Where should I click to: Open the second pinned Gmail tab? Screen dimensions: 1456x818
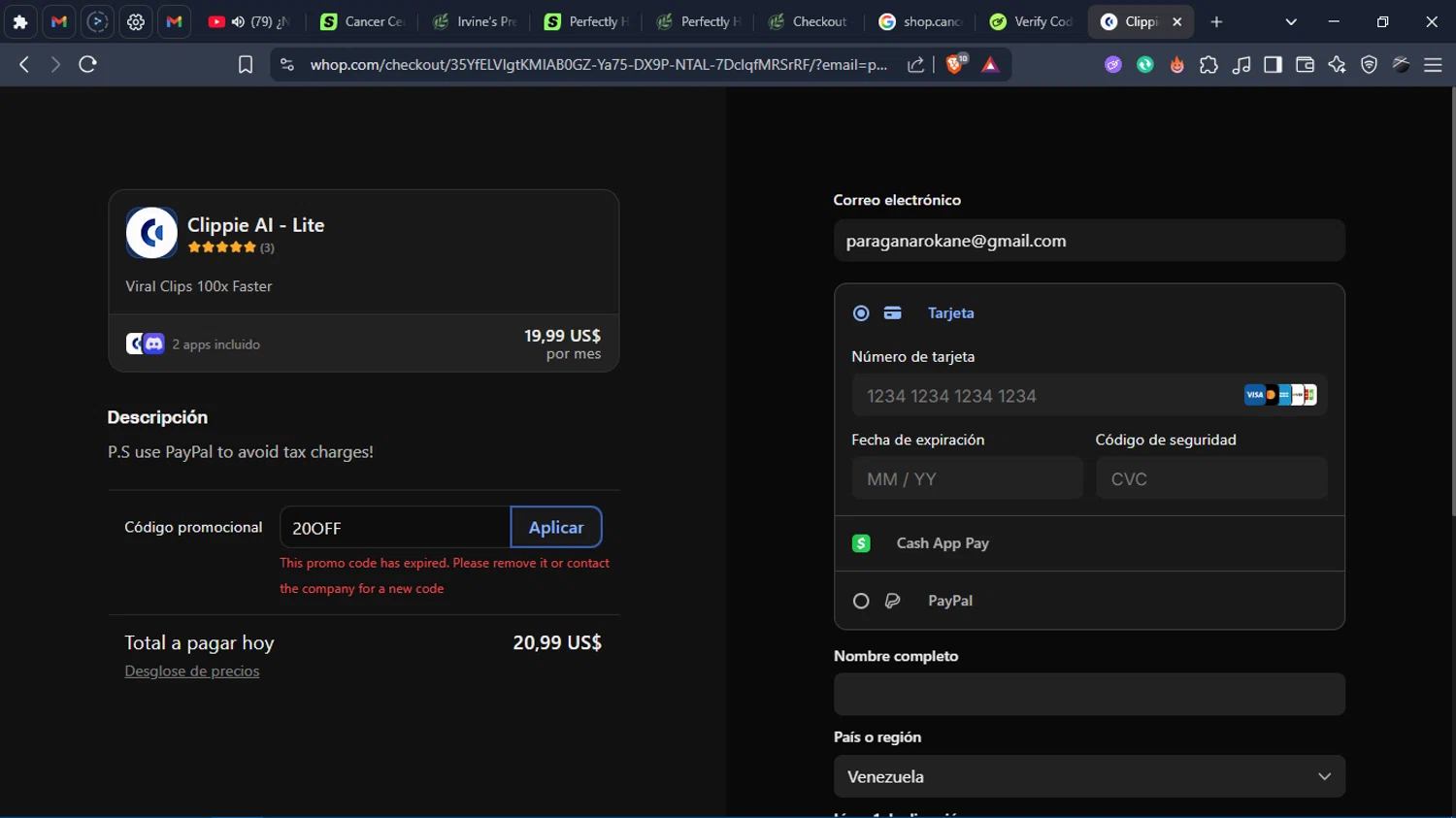(x=174, y=21)
